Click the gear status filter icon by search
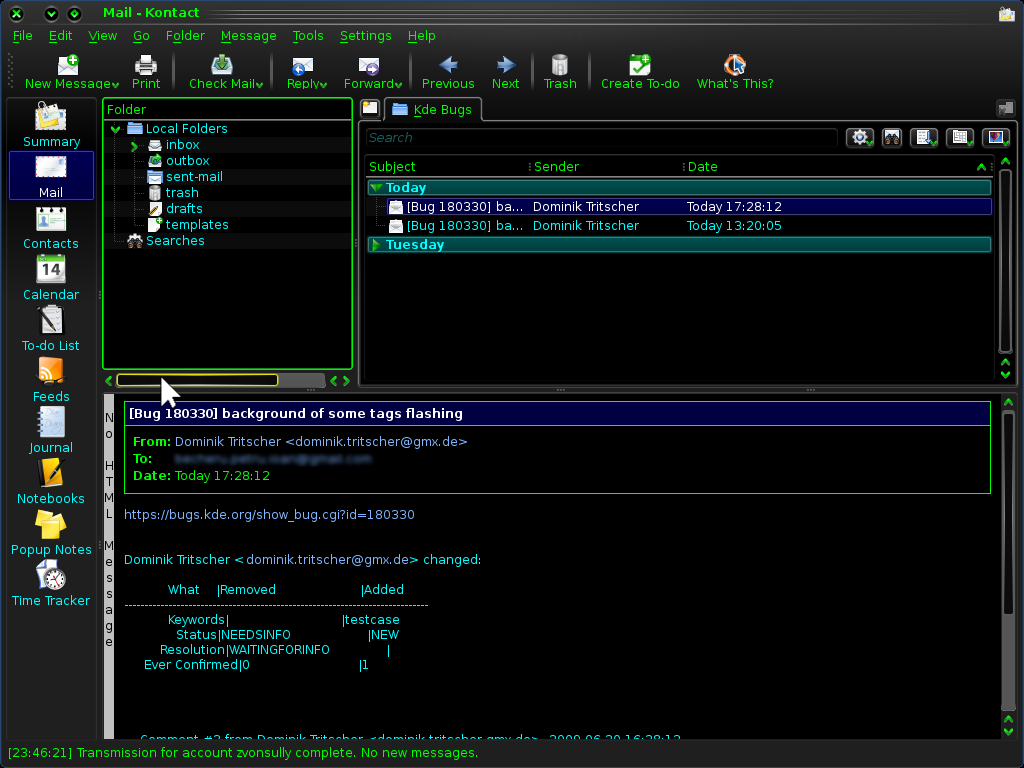Image resolution: width=1024 pixels, height=768 pixels. [x=860, y=138]
